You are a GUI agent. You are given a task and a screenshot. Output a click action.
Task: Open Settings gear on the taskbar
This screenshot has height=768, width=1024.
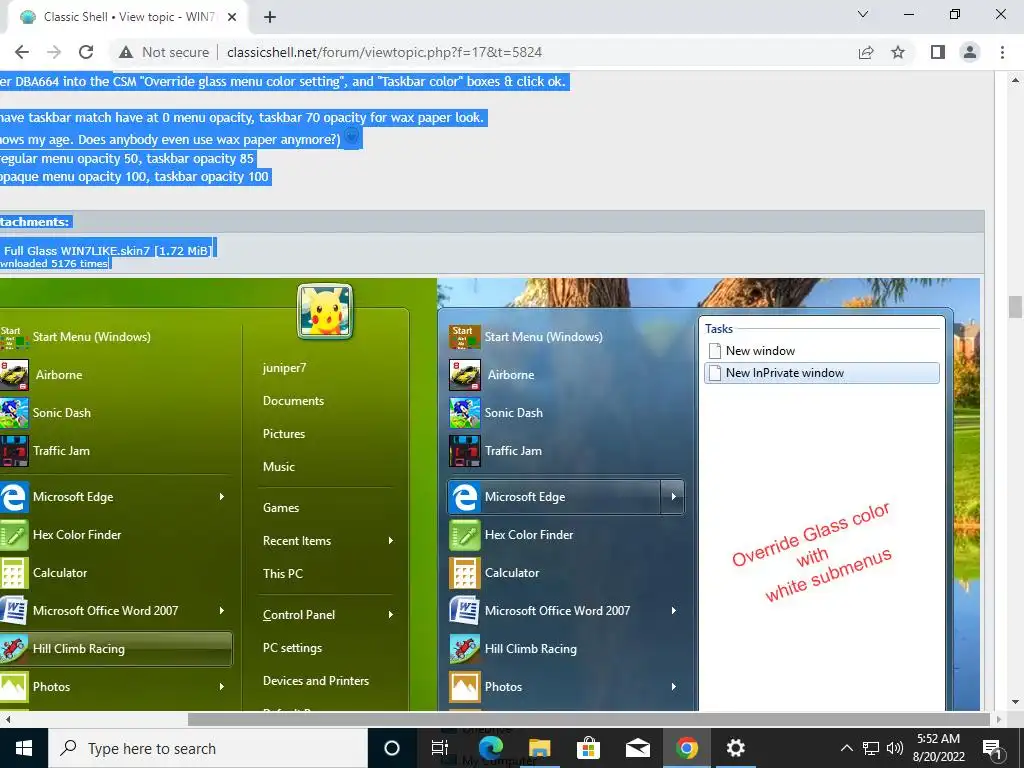point(735,748)
